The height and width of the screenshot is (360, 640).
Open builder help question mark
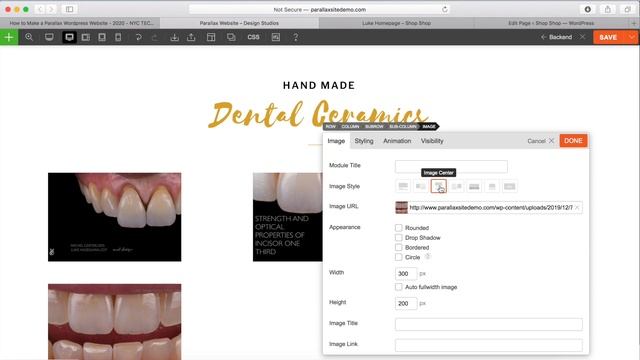pos(296,37)
